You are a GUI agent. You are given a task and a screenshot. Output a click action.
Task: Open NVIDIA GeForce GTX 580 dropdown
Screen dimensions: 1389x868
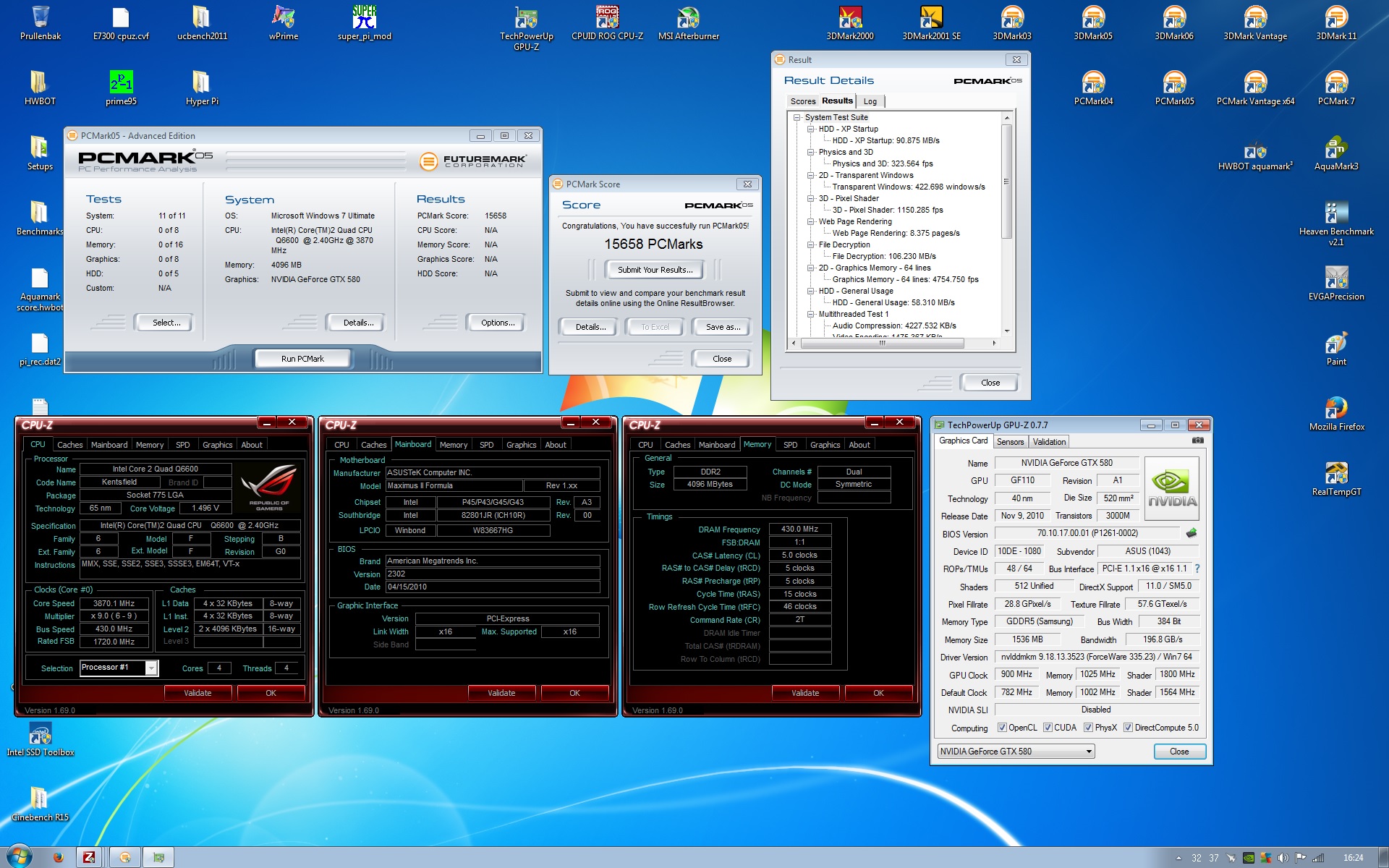1016,752
